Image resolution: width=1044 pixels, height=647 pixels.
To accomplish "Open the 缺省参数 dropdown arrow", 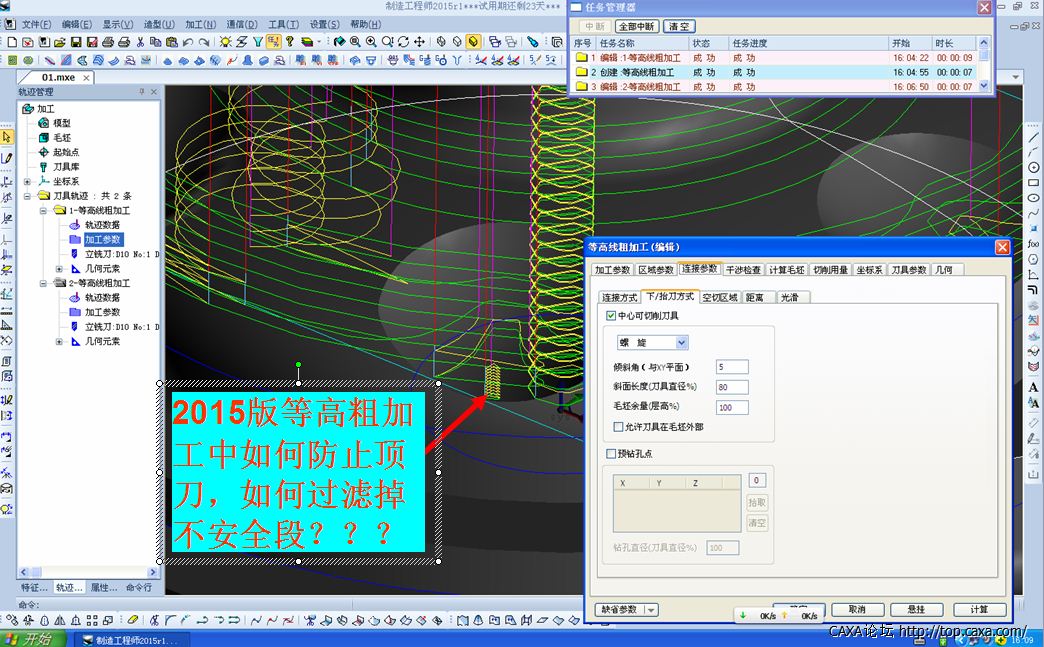I will pyautogui.click(x=651, y=610).
